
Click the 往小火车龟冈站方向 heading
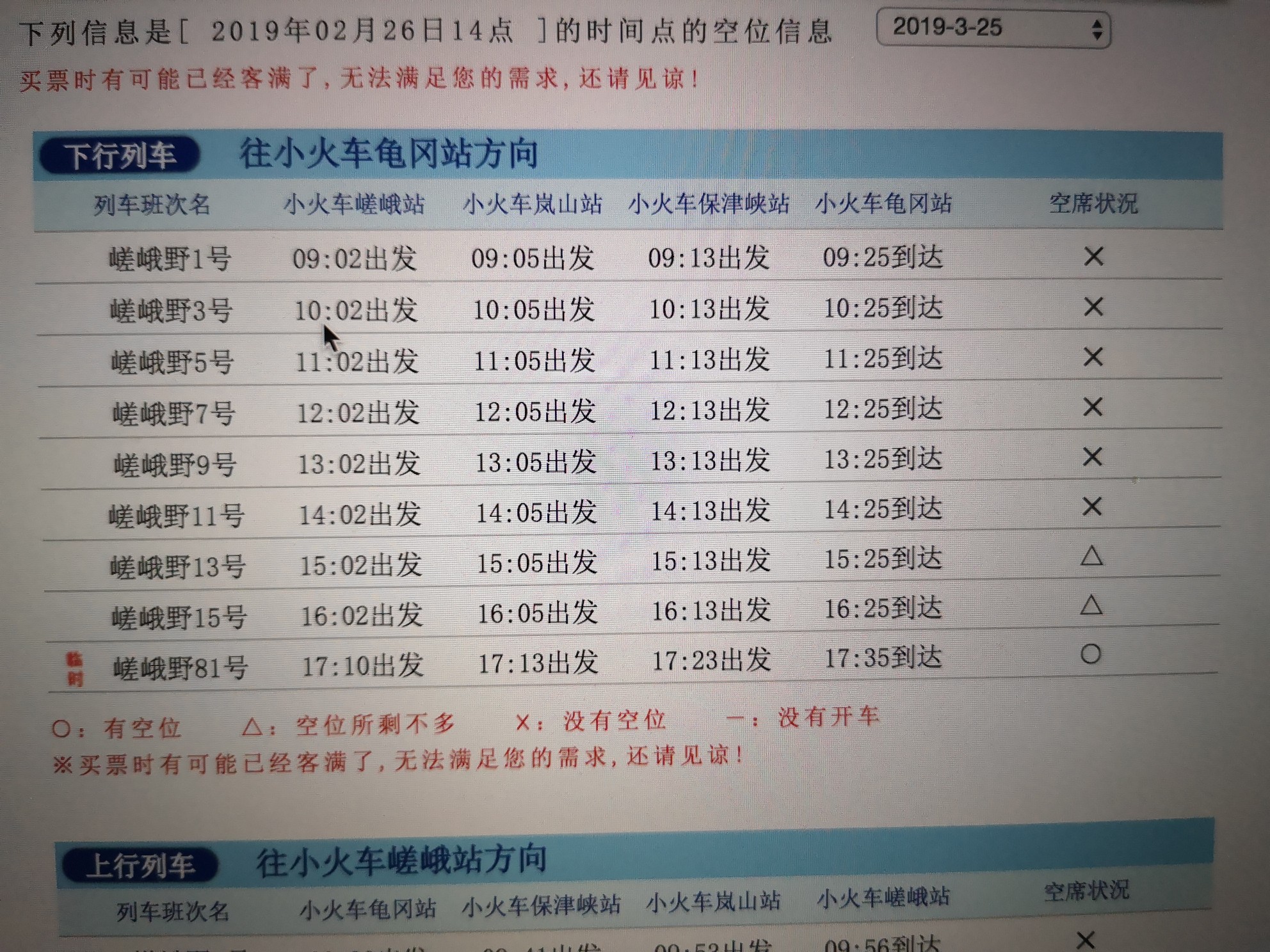point(389,154)
